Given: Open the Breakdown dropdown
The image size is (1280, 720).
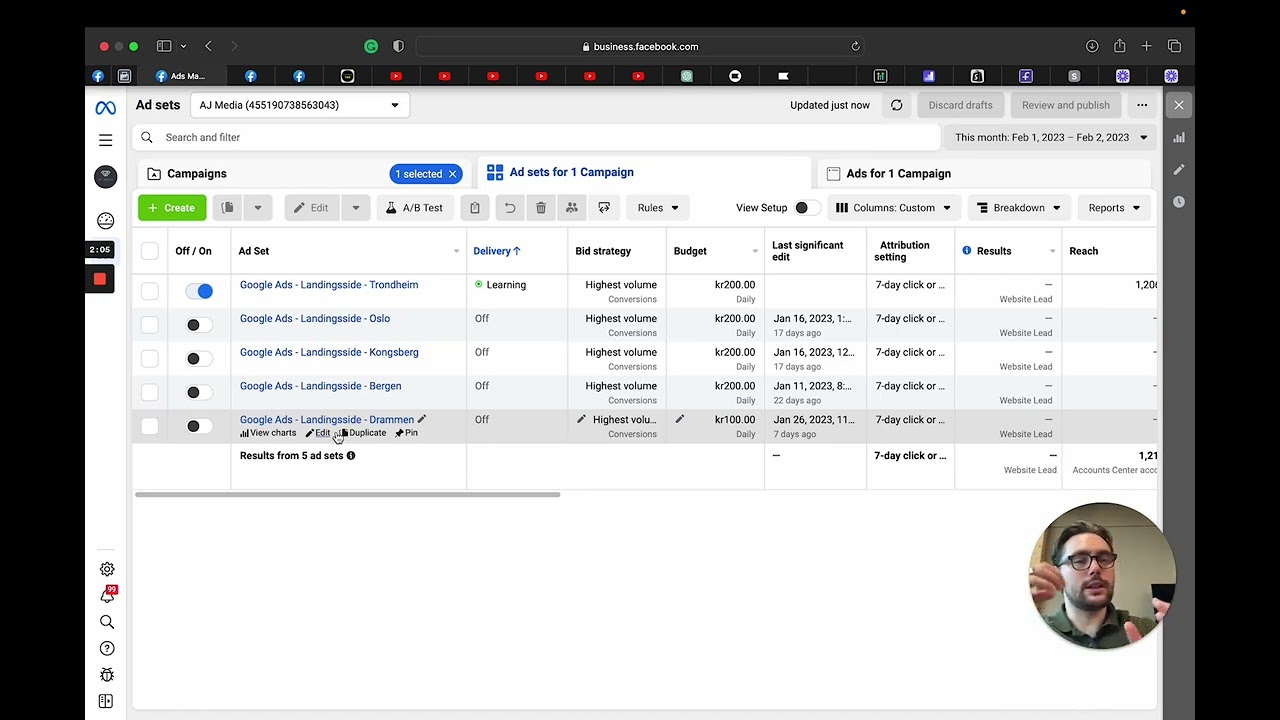Looking at the screenshot, I should coord(1018,208).
